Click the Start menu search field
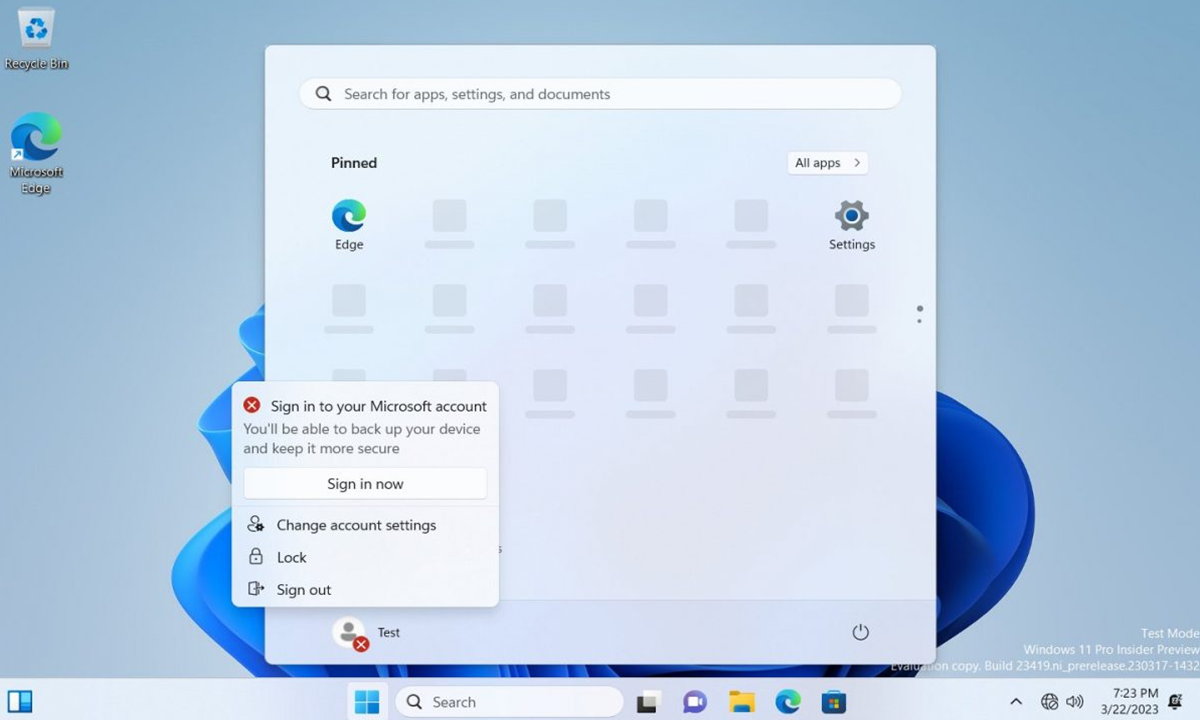The height and width of the screenshot is (720, 1200). (x=600, y=94)
